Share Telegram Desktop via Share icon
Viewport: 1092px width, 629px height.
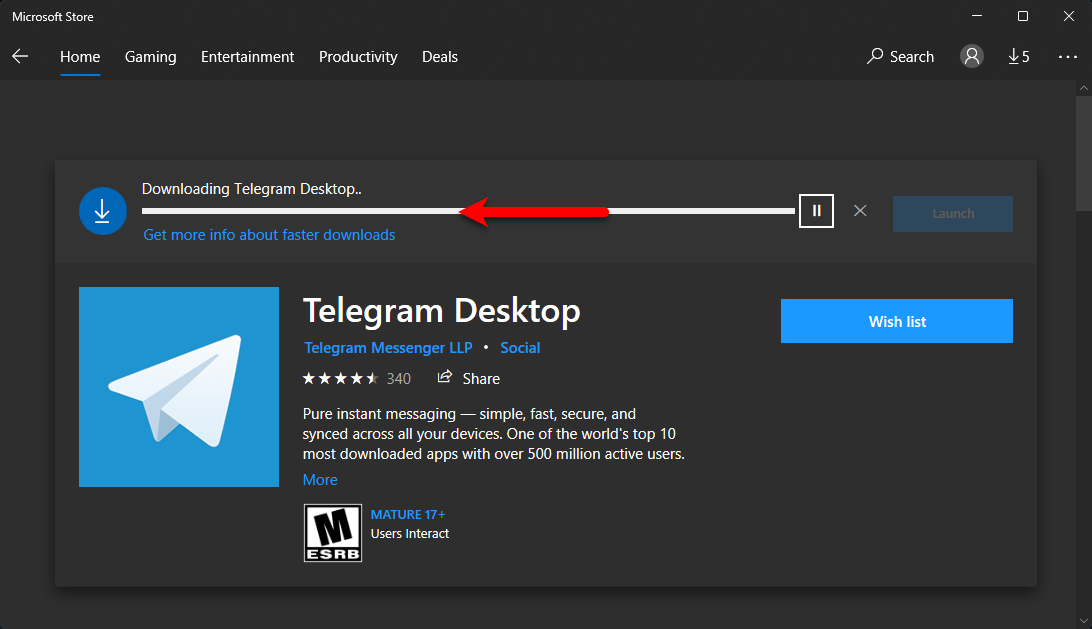(469, 378)
